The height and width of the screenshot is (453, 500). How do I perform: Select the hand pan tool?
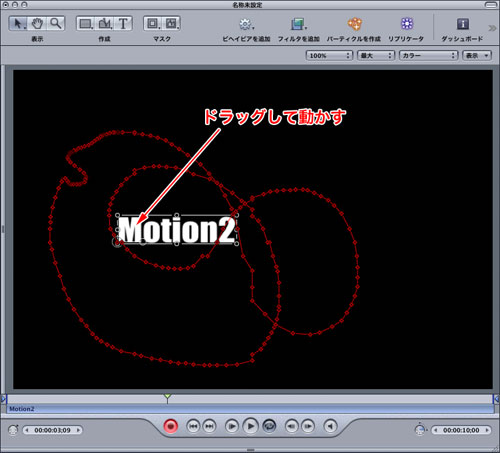click(37, 24)
